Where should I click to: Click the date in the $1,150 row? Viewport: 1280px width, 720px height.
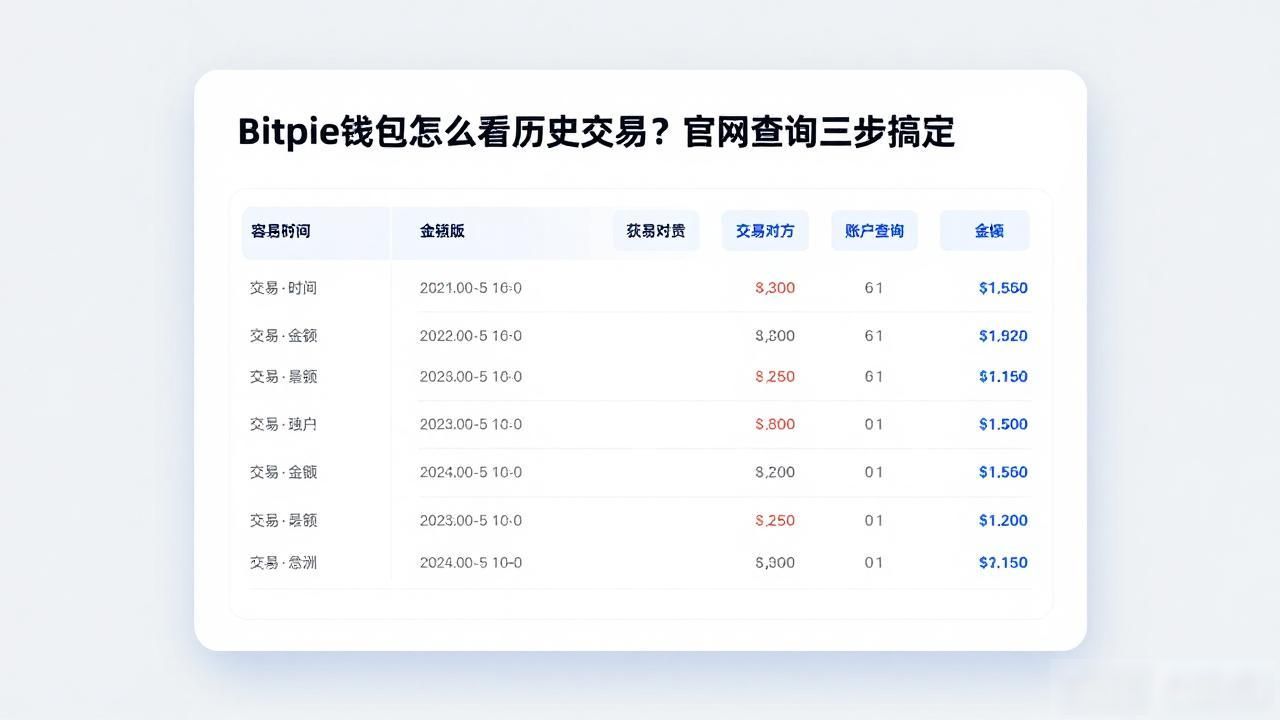pos(470,377)
